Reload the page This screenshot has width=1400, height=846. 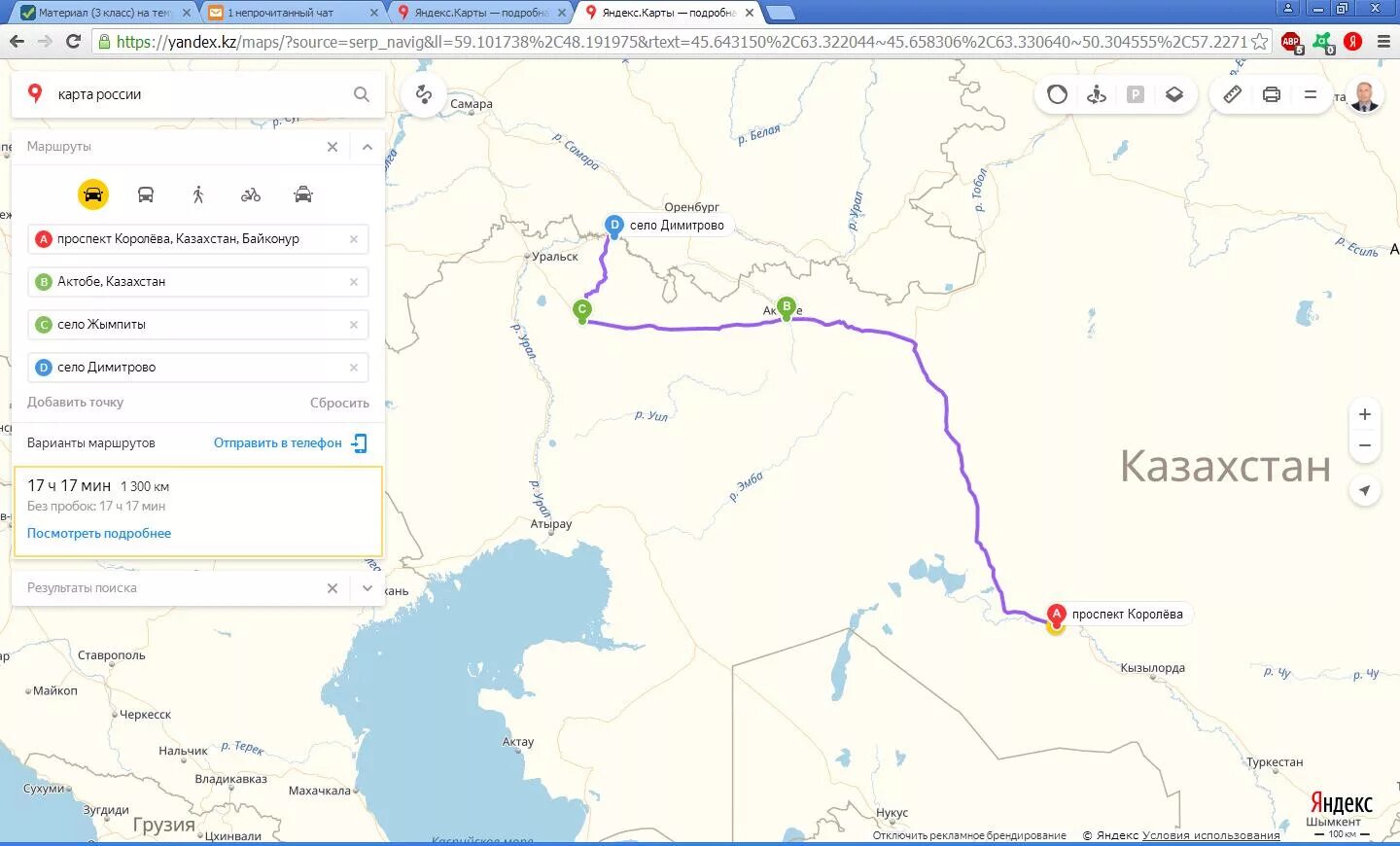tap(73, 42)
